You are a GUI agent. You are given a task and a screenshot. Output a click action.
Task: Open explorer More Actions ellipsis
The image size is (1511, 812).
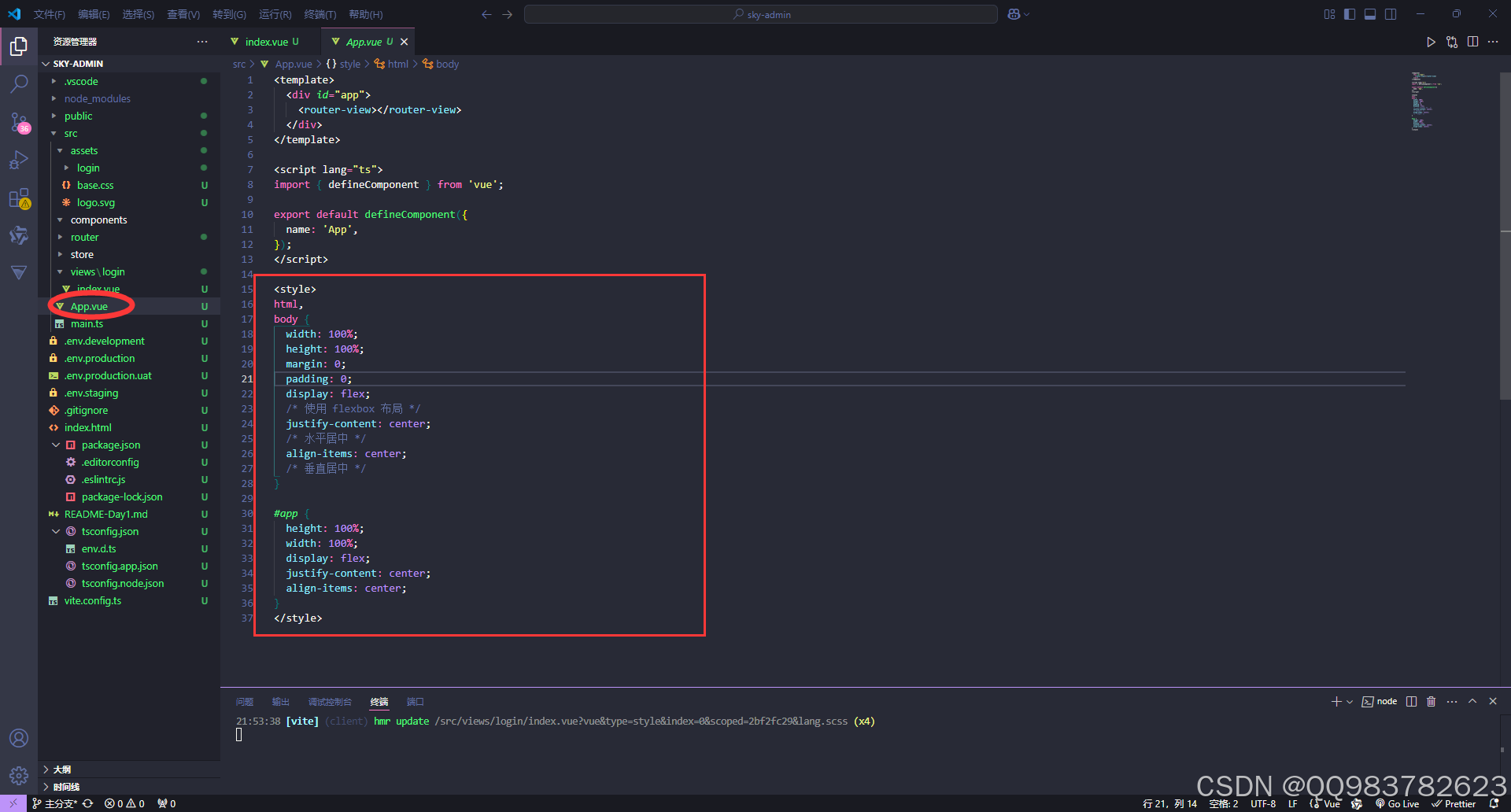(x=202, y=42)
